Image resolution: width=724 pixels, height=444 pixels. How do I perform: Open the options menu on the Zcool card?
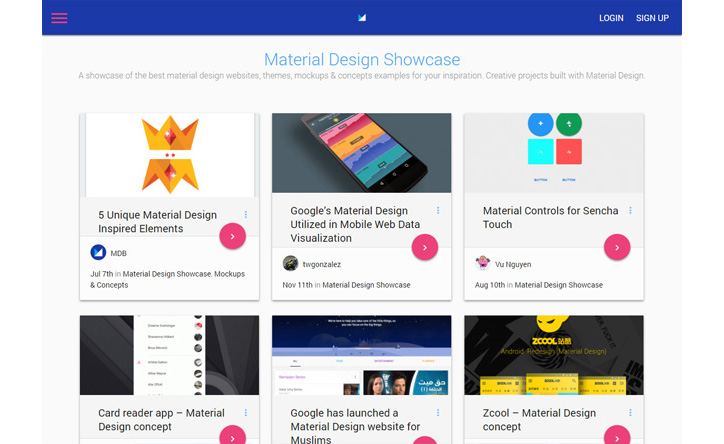(x=630, y=413)
